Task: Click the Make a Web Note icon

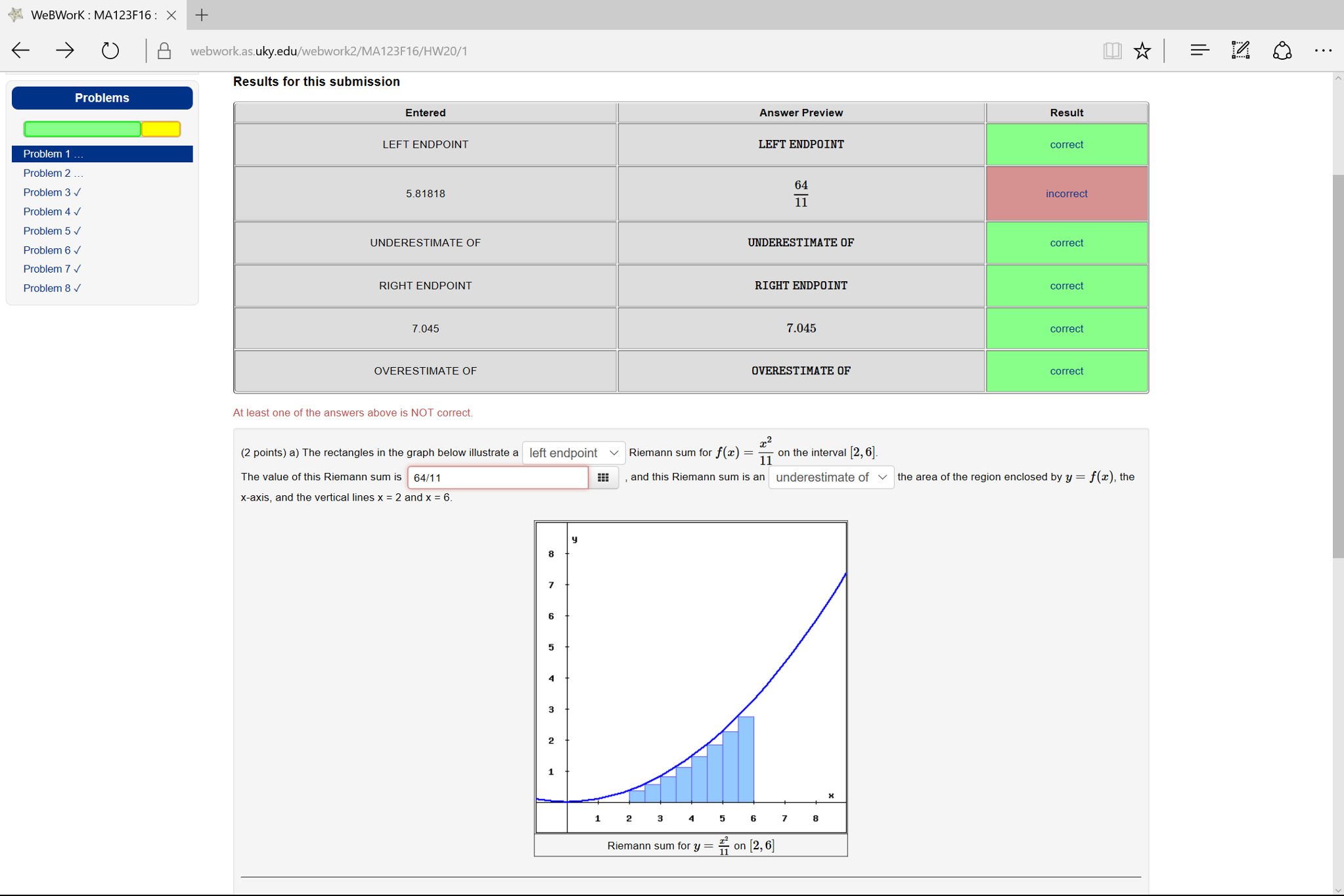Action: tap(1240, 51)
